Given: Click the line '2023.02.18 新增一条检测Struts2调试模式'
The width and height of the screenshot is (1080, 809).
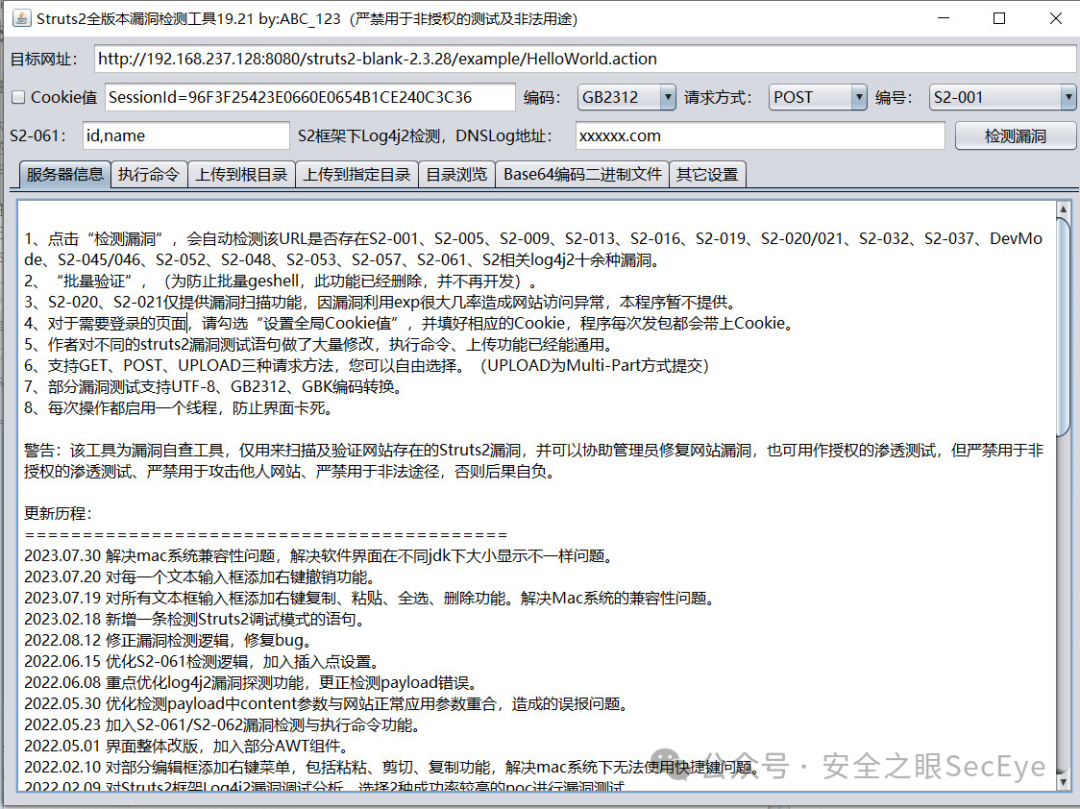Looking at the screenshot, I should tap(195, 619).
